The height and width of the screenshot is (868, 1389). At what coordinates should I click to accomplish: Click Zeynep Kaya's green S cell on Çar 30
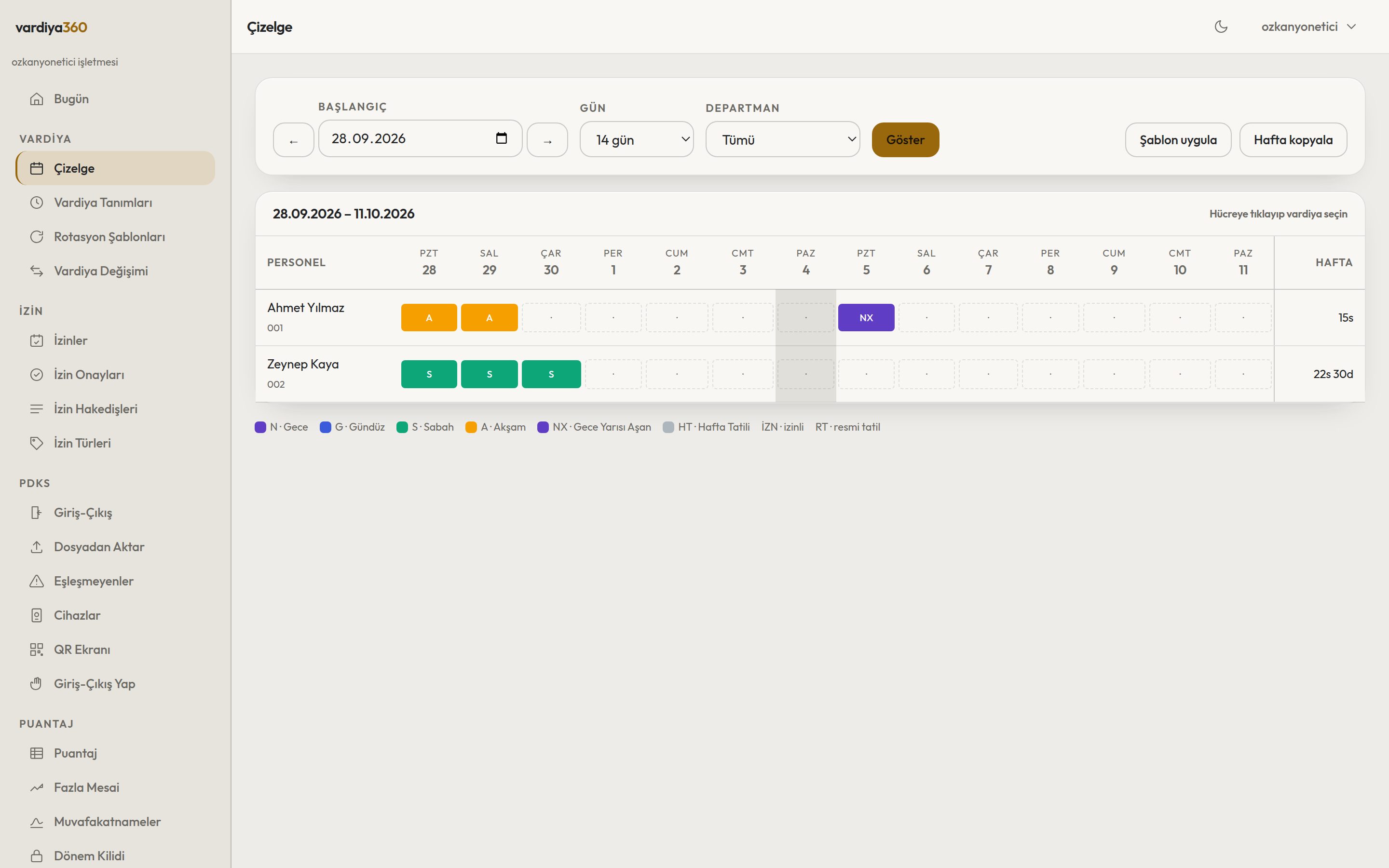tap(551, 374)
